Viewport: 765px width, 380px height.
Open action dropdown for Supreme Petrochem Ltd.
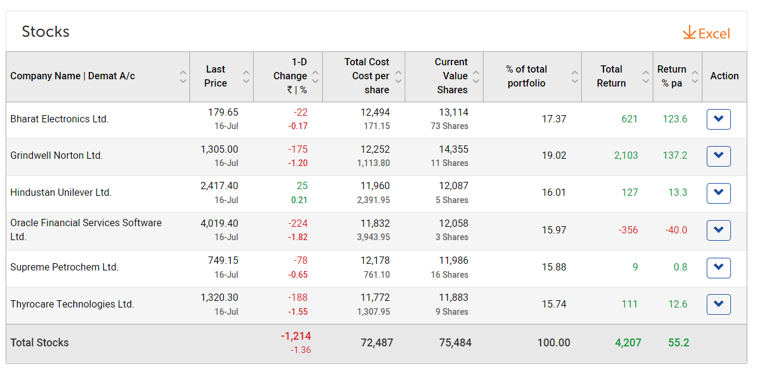[718, 268]
